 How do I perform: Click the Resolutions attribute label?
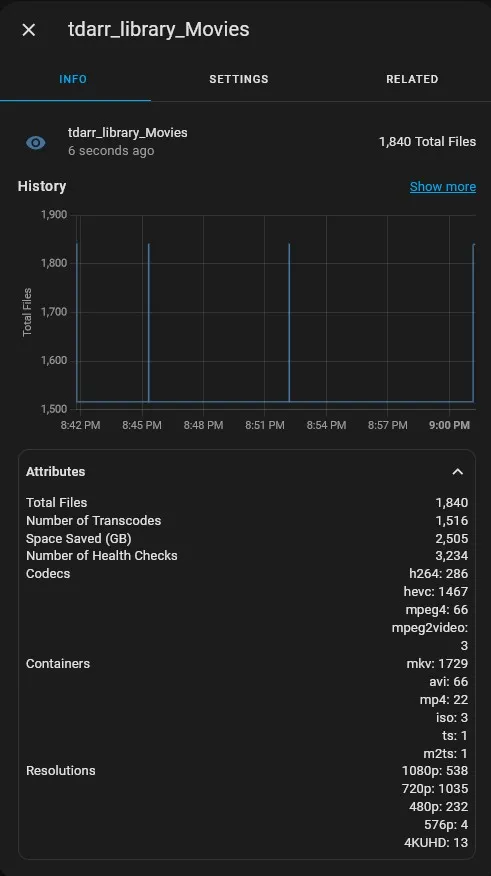tap(60, 770)
